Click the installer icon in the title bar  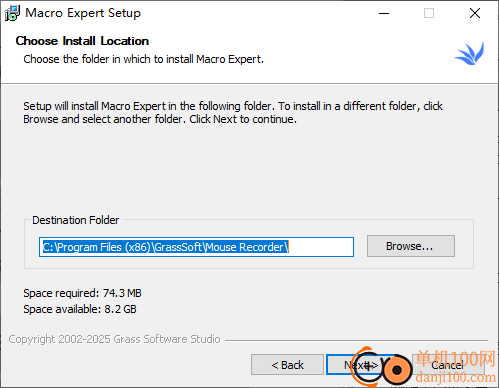pyautogui.click(x=12, y=13)
